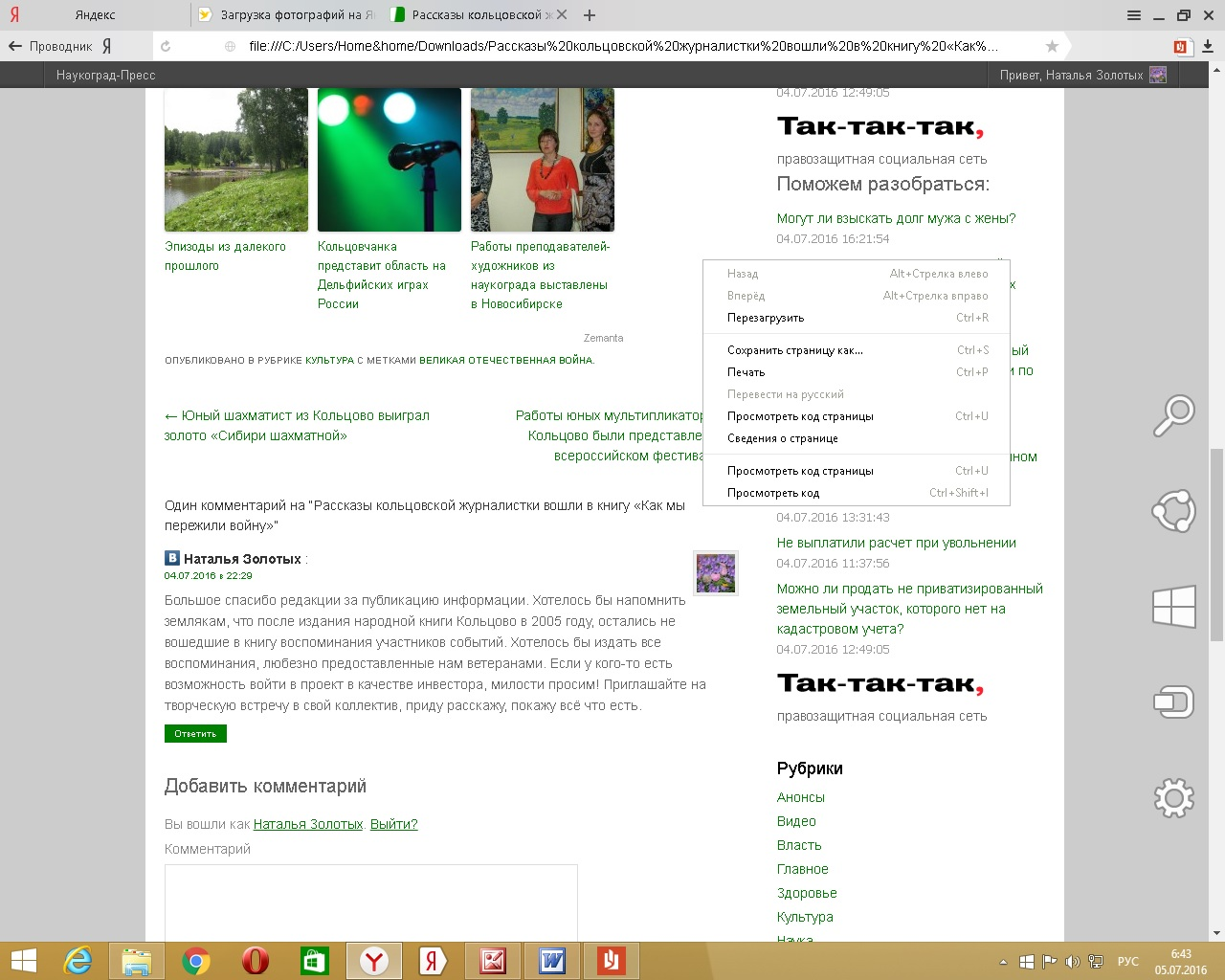Click the Zemanta credit link
Screen dimensions: 1225x980
point(603,338)
